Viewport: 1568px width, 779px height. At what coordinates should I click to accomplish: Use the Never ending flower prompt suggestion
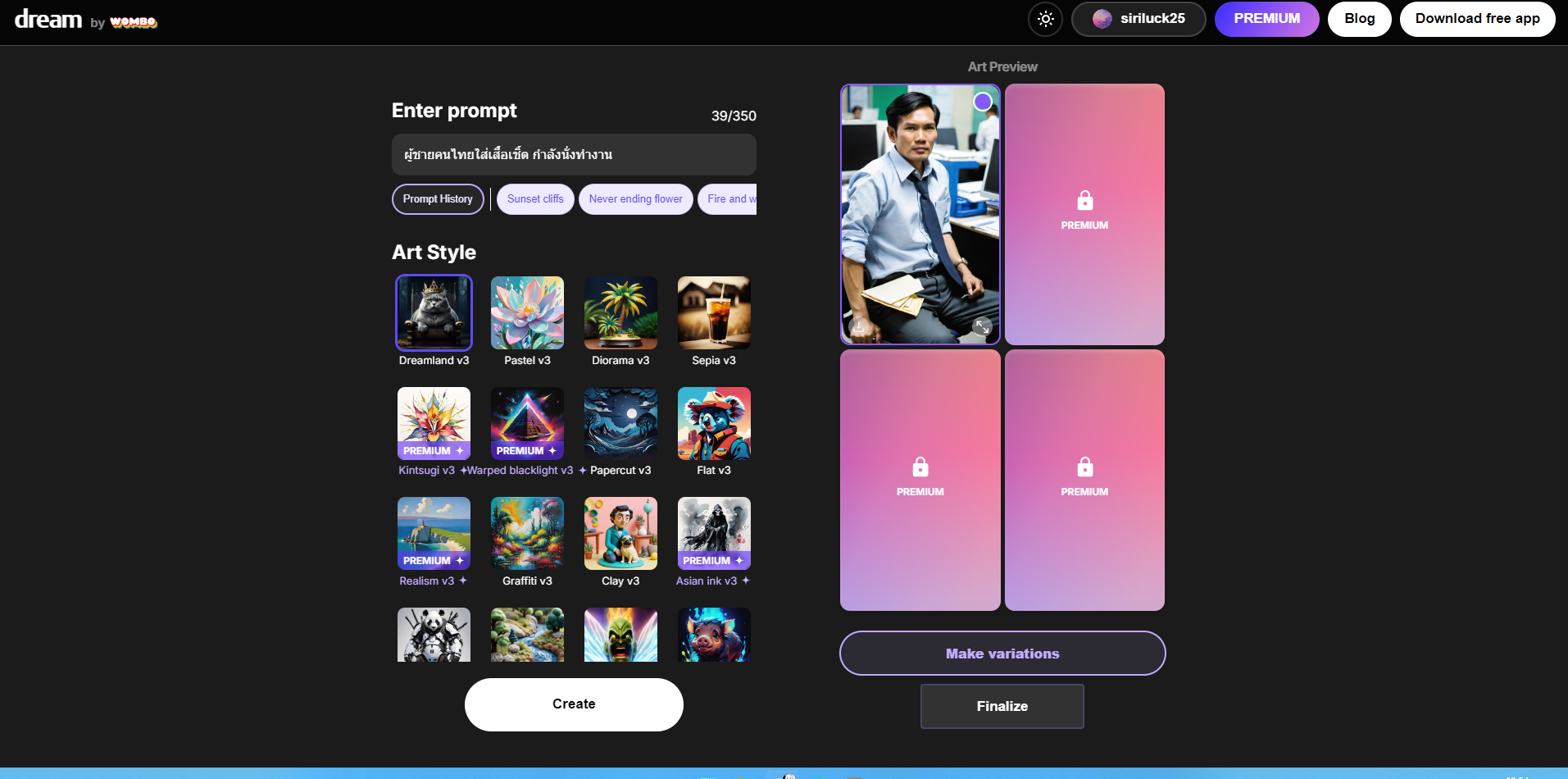tap(635, 199)
